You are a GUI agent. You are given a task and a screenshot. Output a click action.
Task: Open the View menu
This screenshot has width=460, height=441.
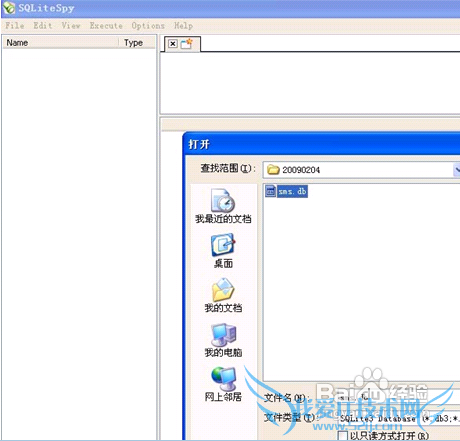[x=71, y=26]
